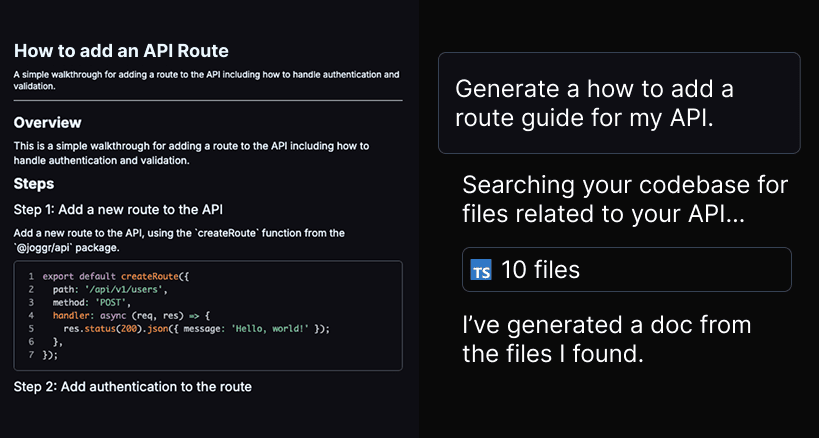The image size is (819, 438).
Task: Click the paragraph mentioning `@joggr/api` package
Action: [x=179, y=240]
